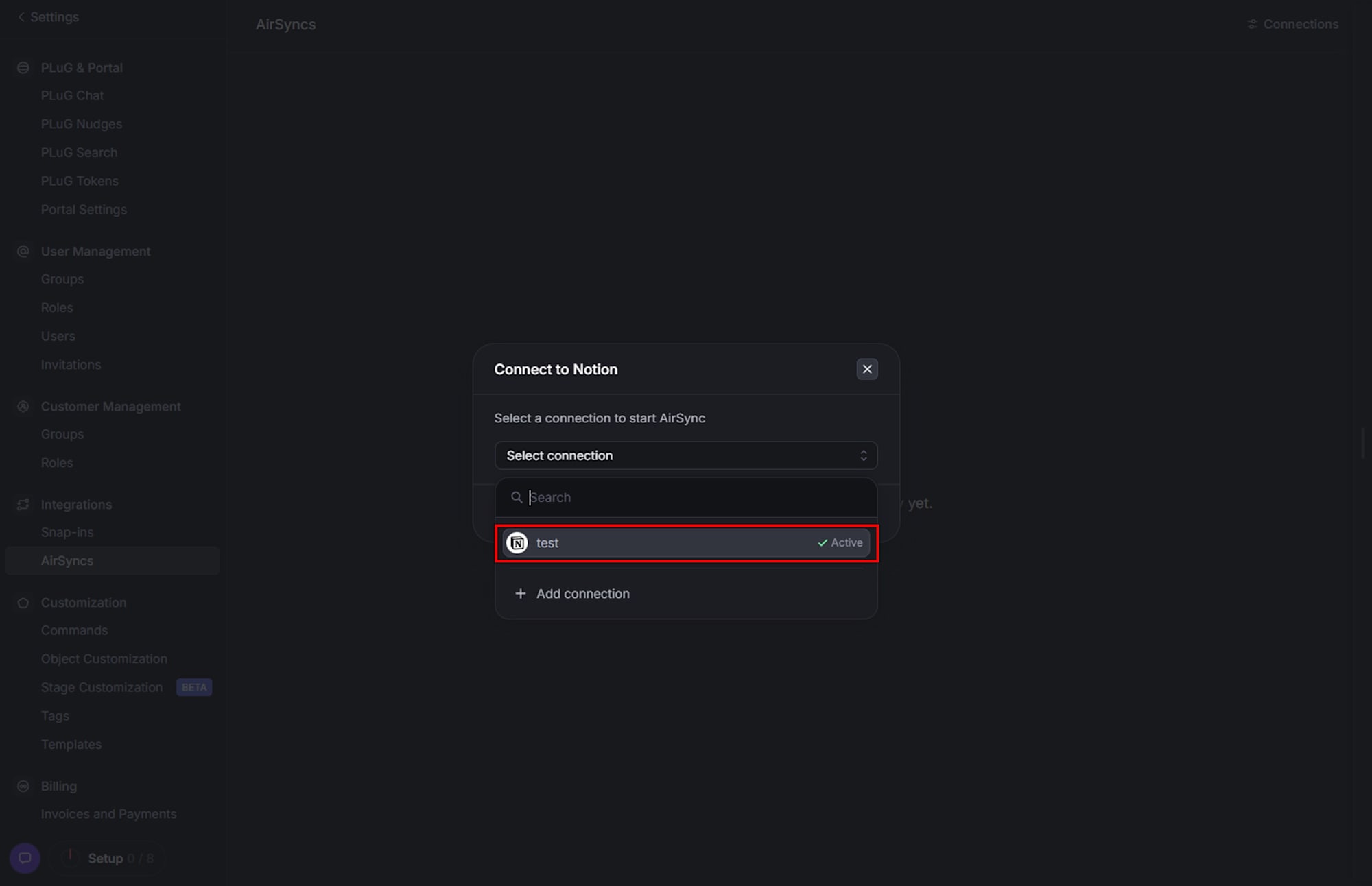Viewport: 1372px width, 886px height.
Task: Select the test connection marked Active
Action: (685, 542)
